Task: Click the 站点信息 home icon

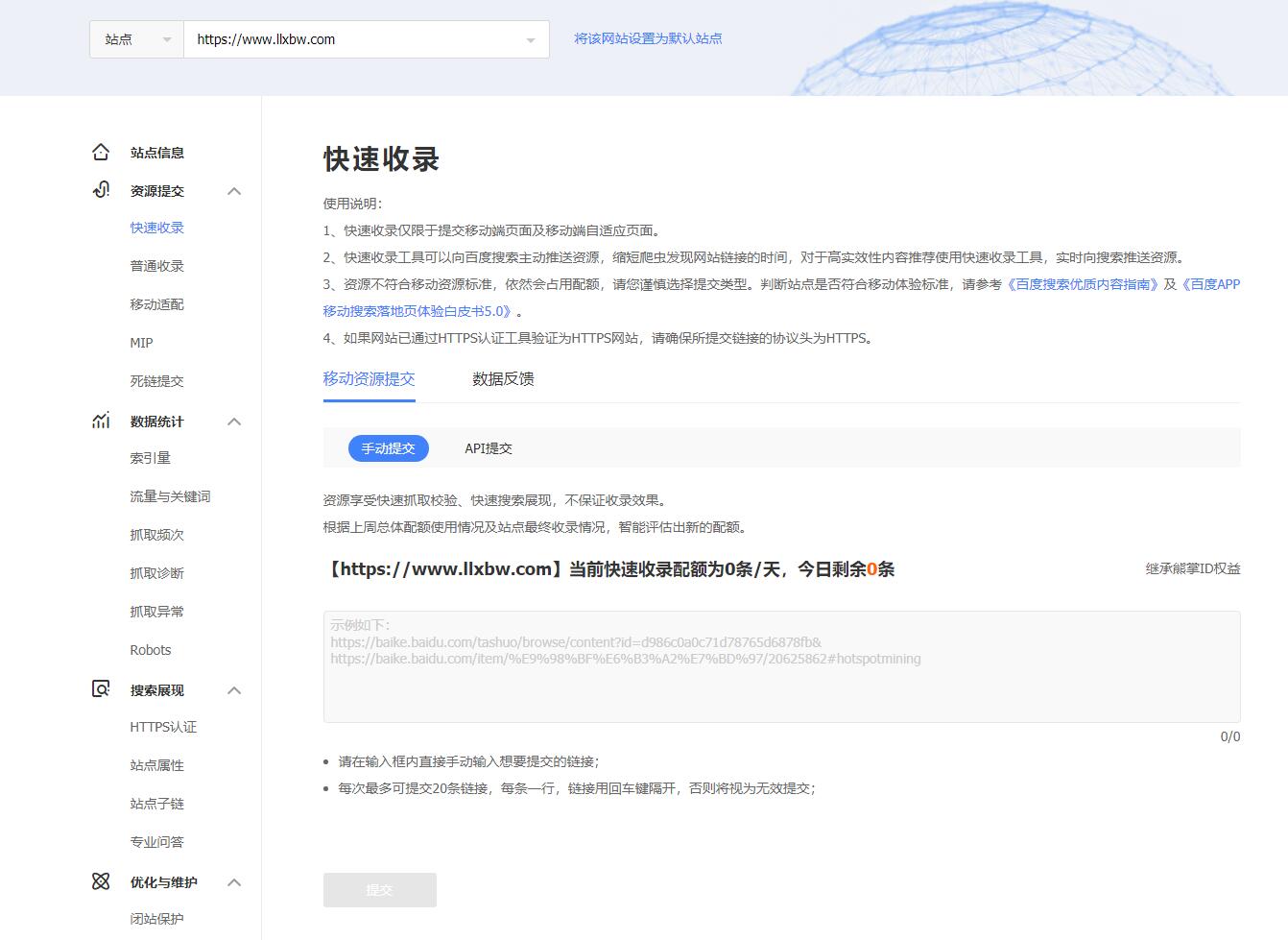Action: (101, 152)
